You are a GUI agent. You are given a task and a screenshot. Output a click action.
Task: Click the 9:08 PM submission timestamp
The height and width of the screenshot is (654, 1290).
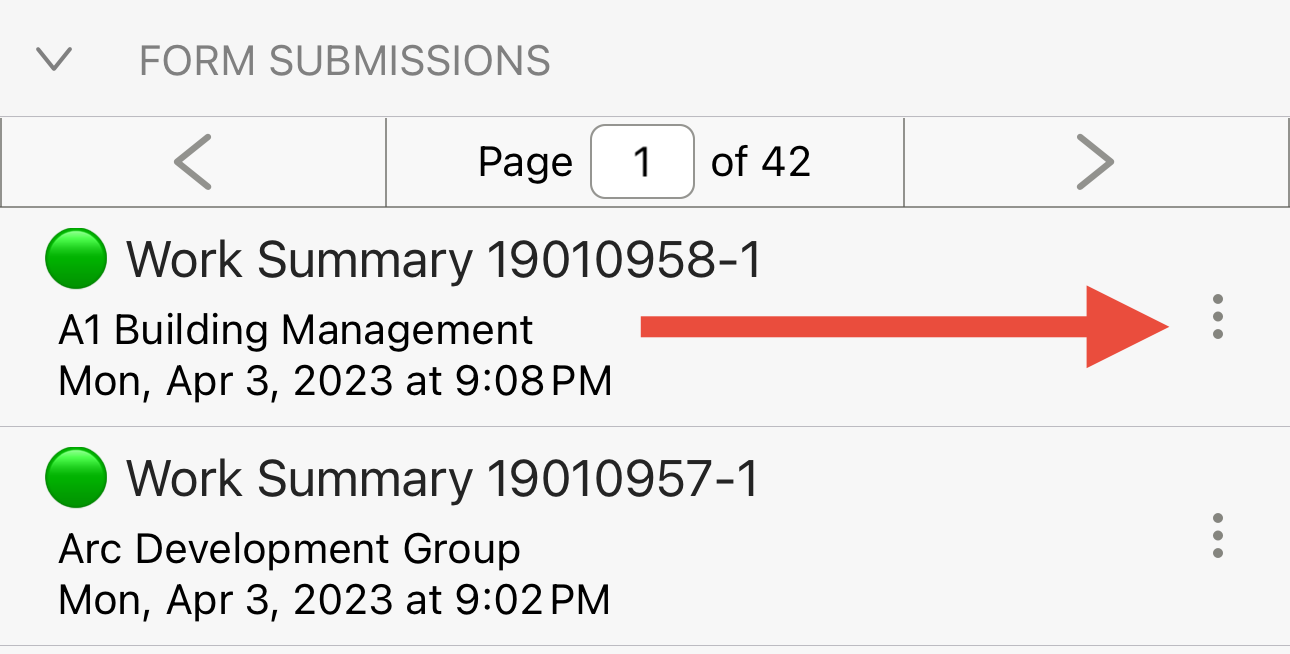click(335, 381)
